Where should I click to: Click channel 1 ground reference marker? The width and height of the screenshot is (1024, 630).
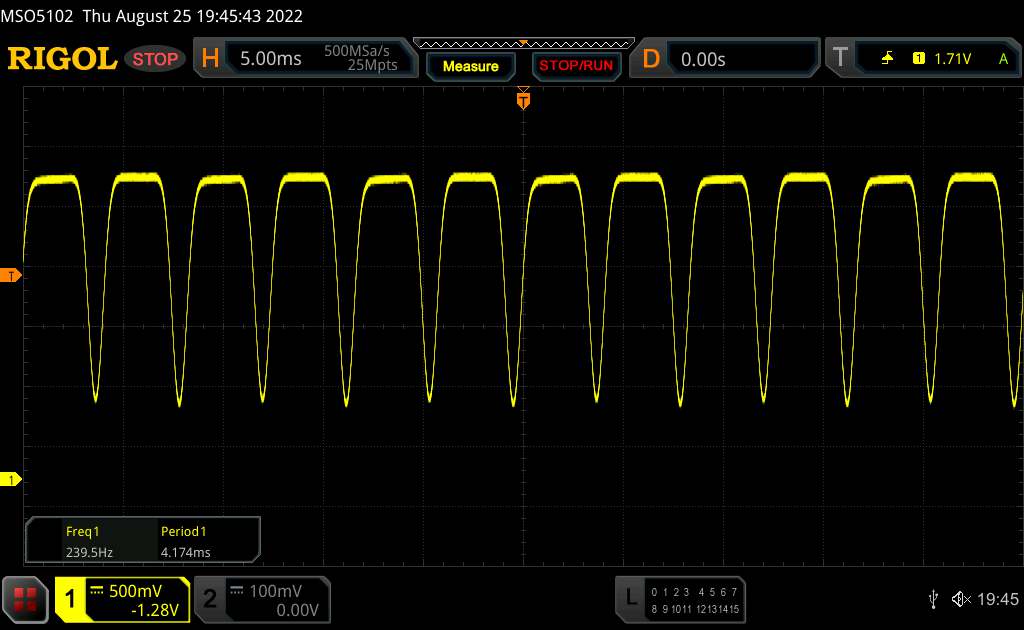tap(10, 479)
